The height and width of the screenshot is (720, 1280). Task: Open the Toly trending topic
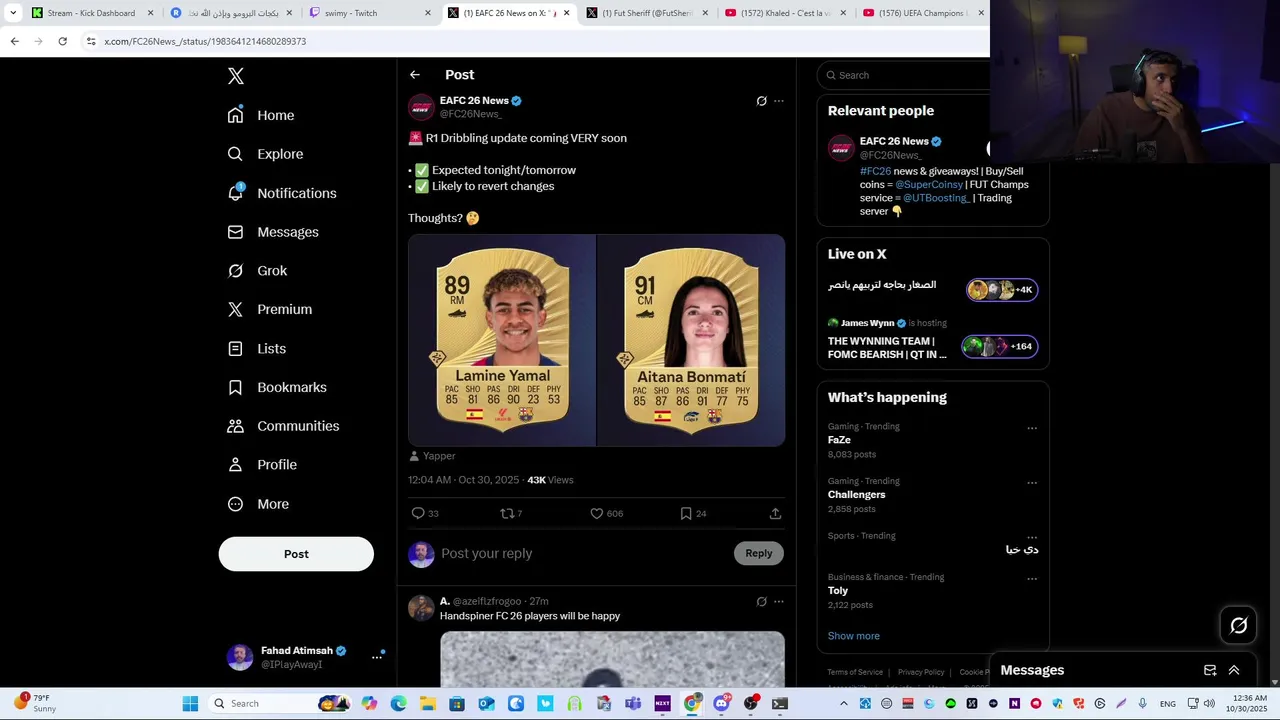click(x=838, y=591)
